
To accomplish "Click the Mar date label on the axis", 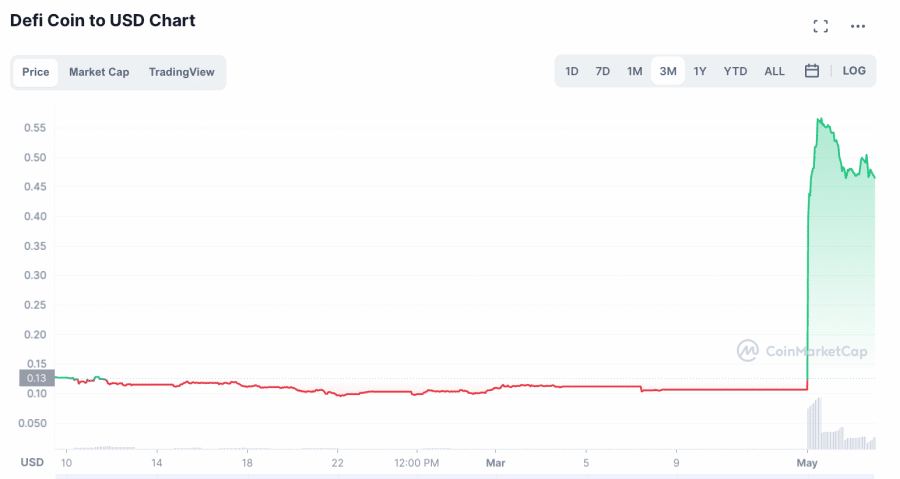I will coord(496,463).
